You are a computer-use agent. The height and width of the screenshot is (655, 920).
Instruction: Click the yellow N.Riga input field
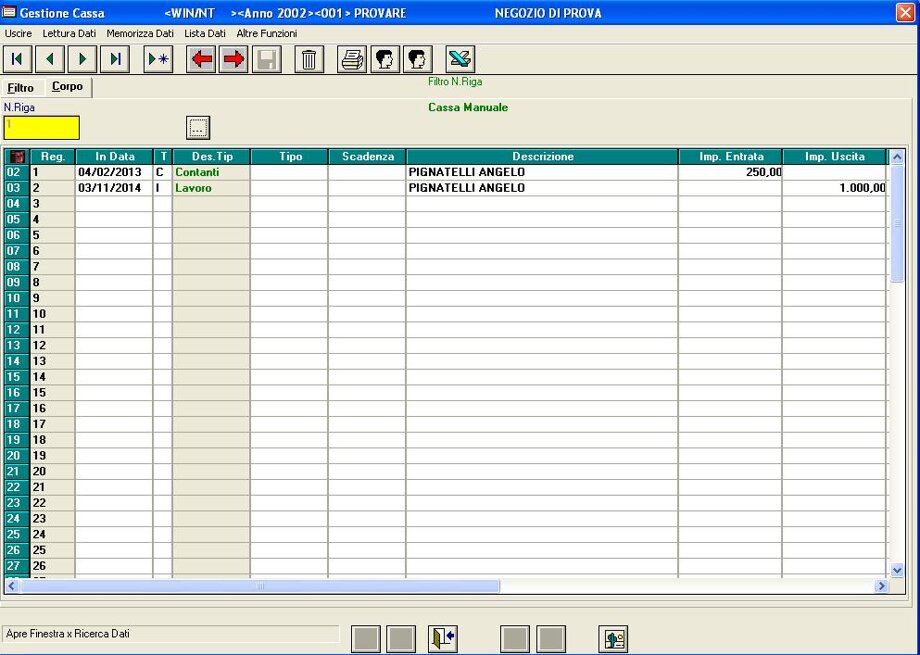click(x=41, y=127)
